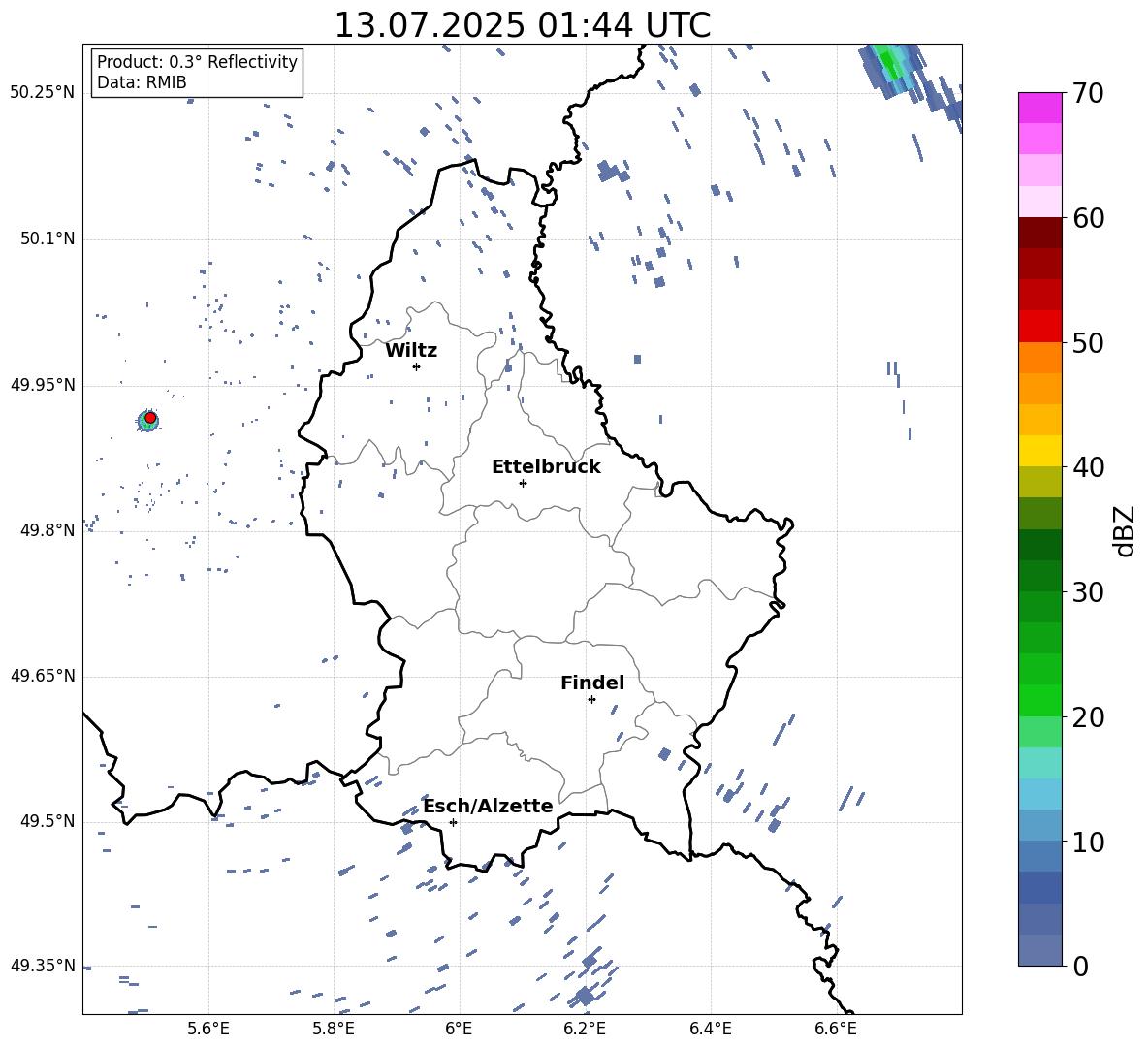
Task: Click the yellow colorbar swatch above 40
Action: click(1040, 451)
